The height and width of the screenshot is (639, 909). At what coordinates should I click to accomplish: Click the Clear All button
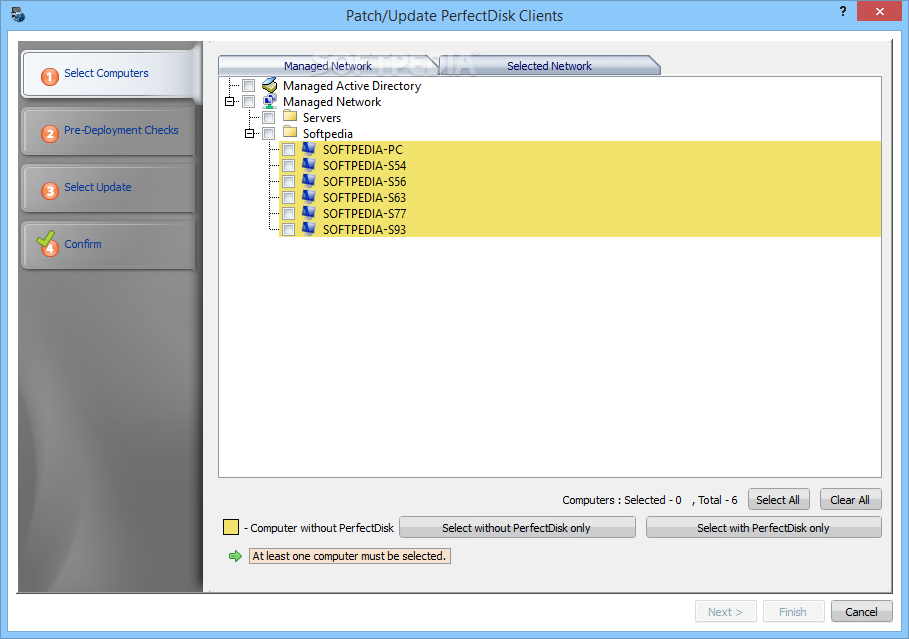[850, 500]
